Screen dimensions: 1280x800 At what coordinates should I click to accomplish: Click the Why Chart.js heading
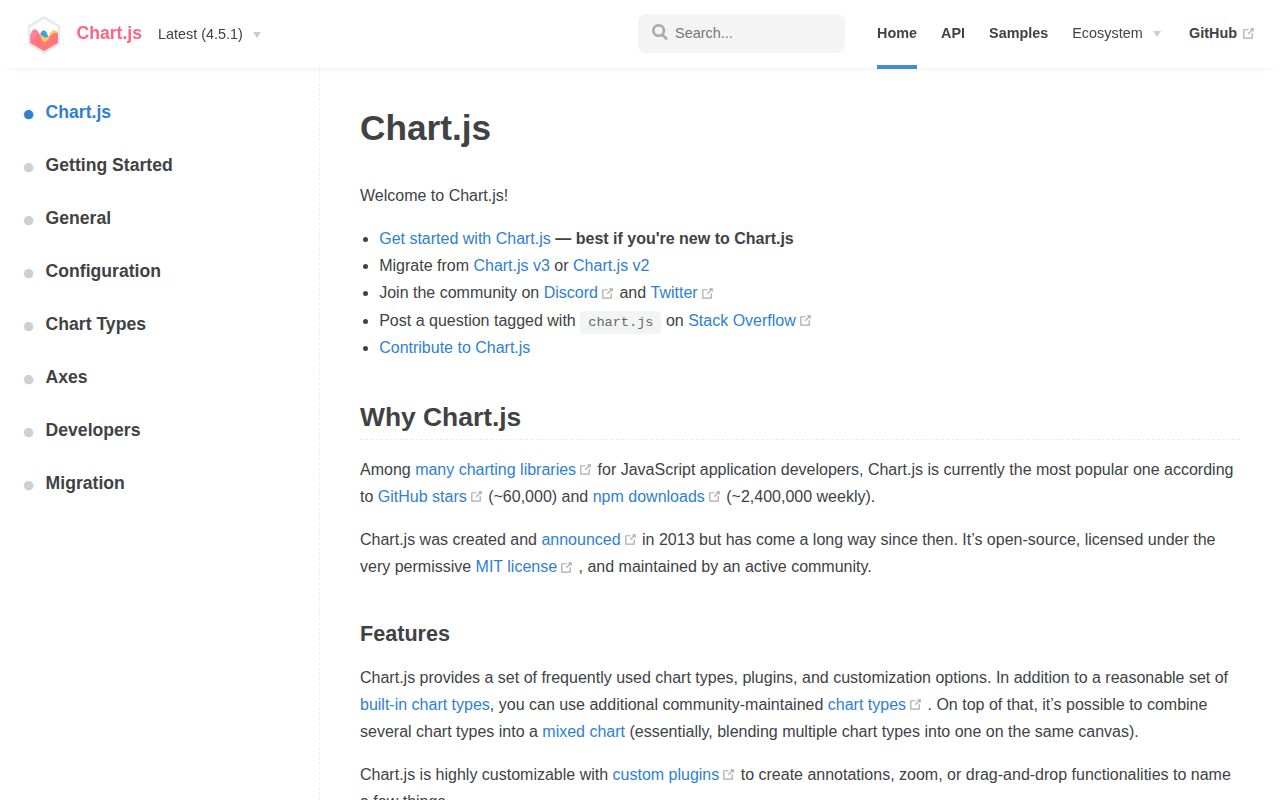click(x=440, y=417)
